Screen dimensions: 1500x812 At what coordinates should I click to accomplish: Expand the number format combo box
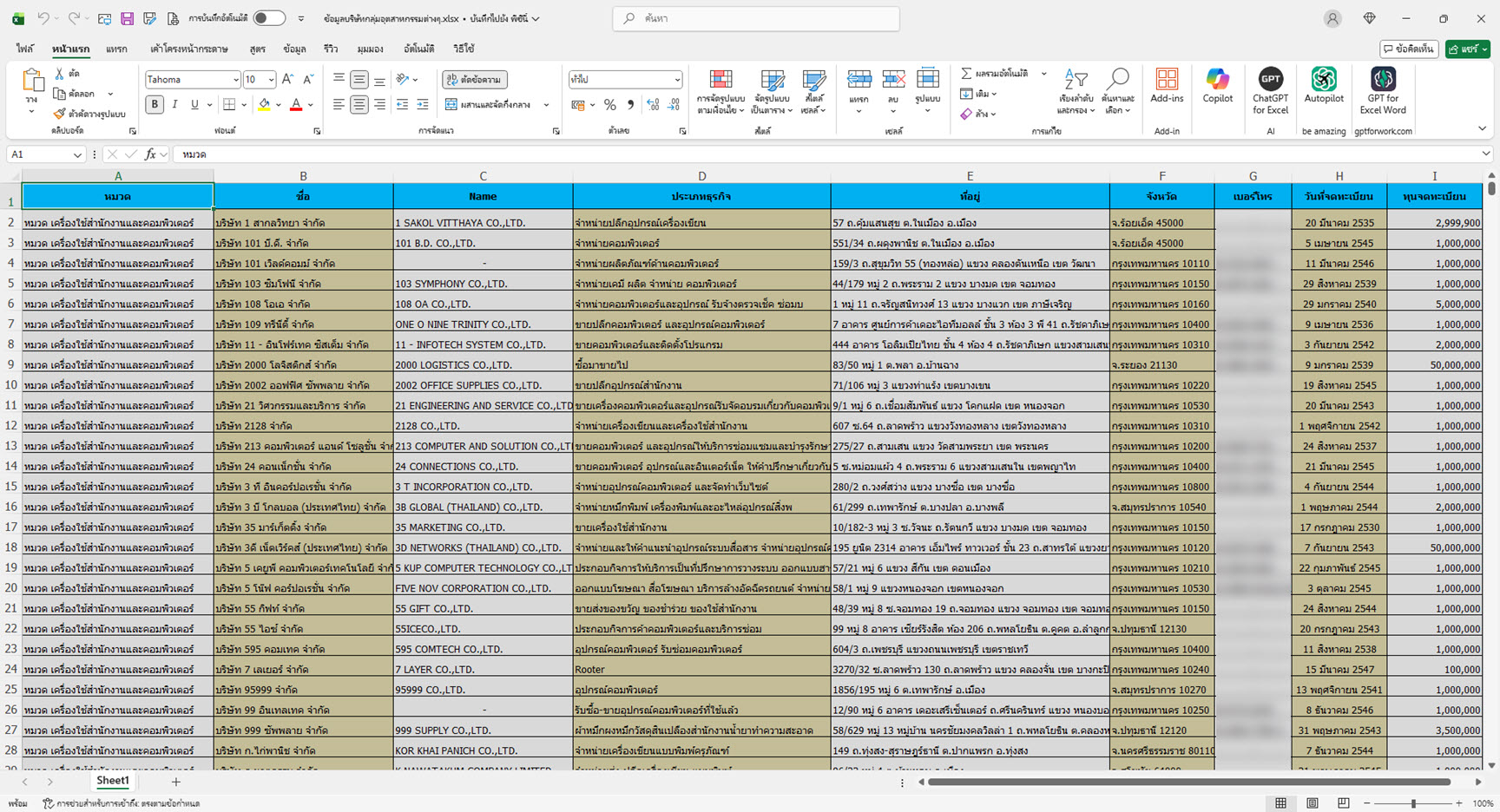[677, 80]
